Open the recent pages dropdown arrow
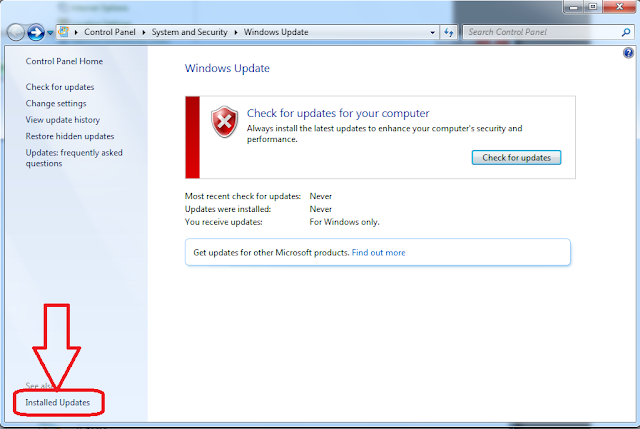This screenshot has width=640, height=429. (x=50, y=33)
